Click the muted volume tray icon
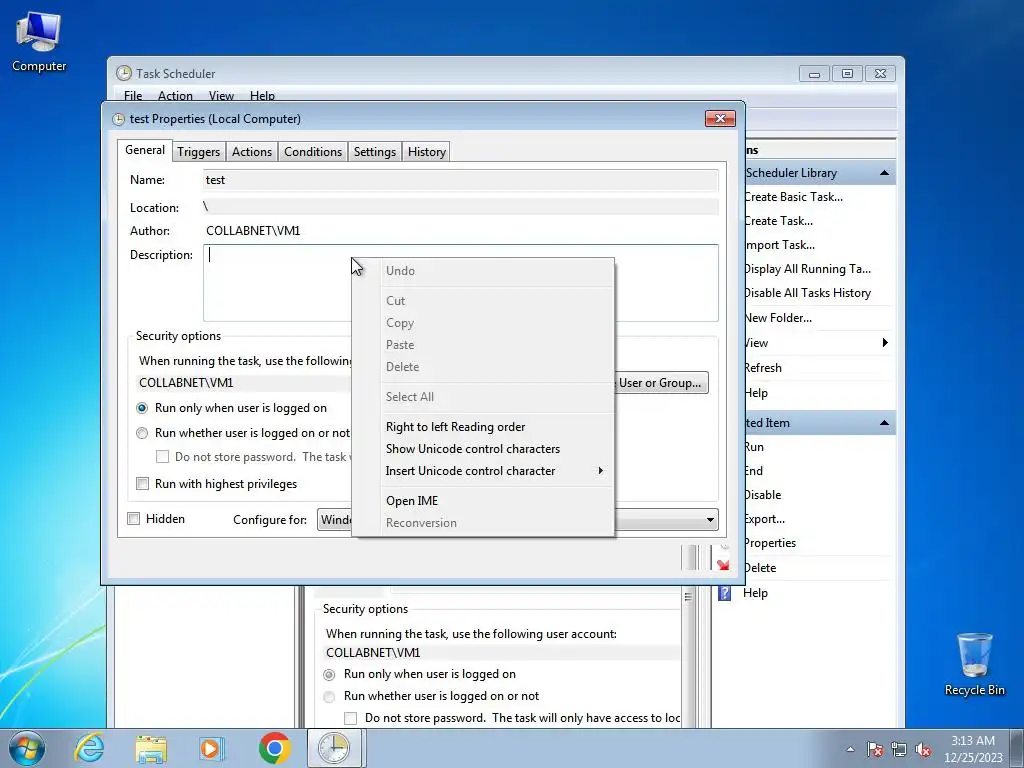 (923, 750)
